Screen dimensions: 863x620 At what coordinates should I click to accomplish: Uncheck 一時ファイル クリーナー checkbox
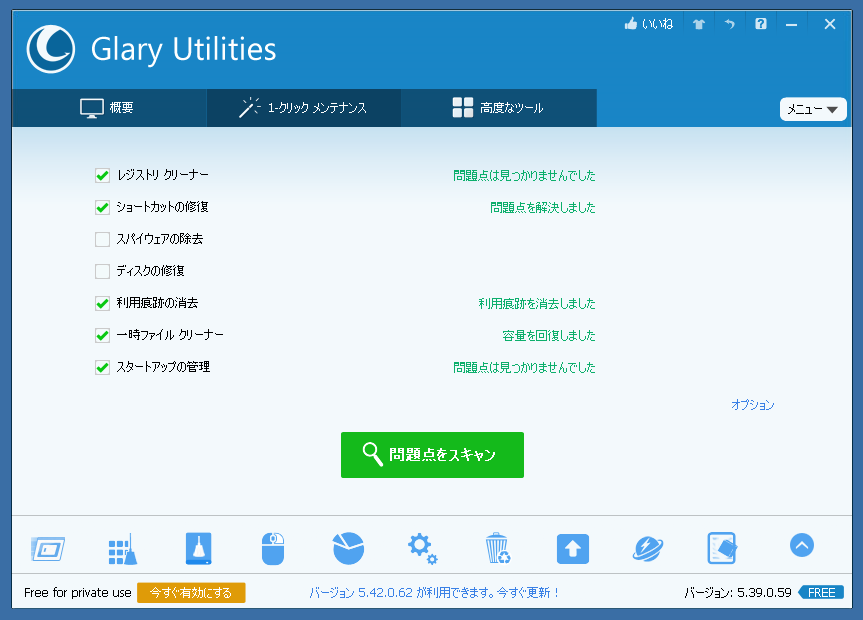(102, 335)
